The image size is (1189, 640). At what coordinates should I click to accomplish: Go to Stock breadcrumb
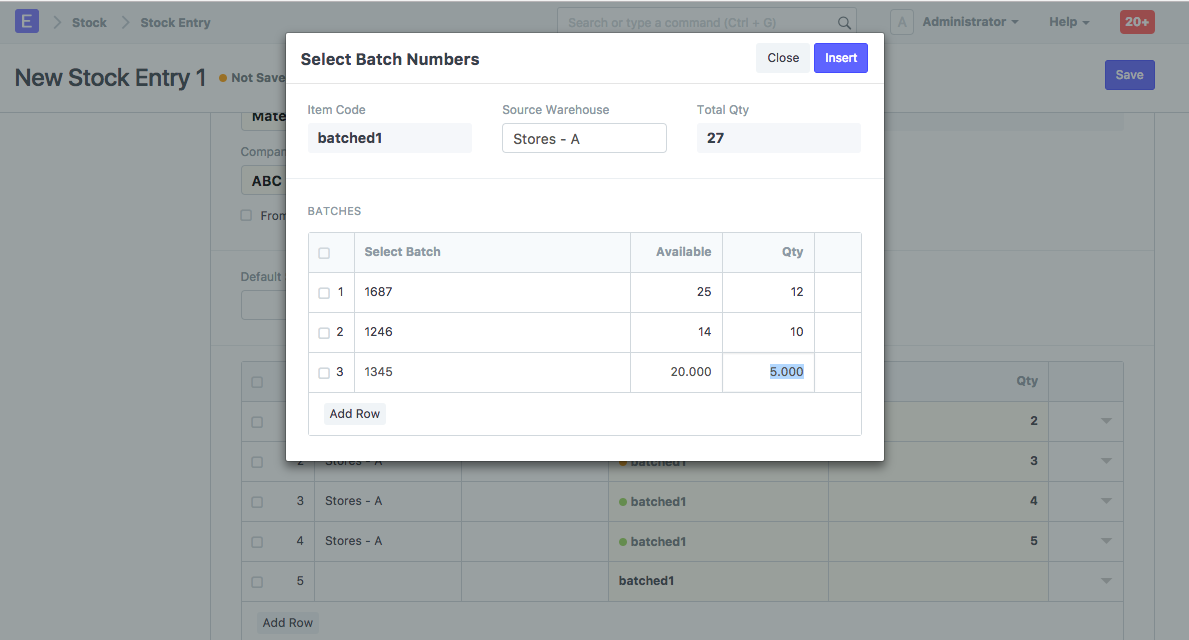pos(89,22)
